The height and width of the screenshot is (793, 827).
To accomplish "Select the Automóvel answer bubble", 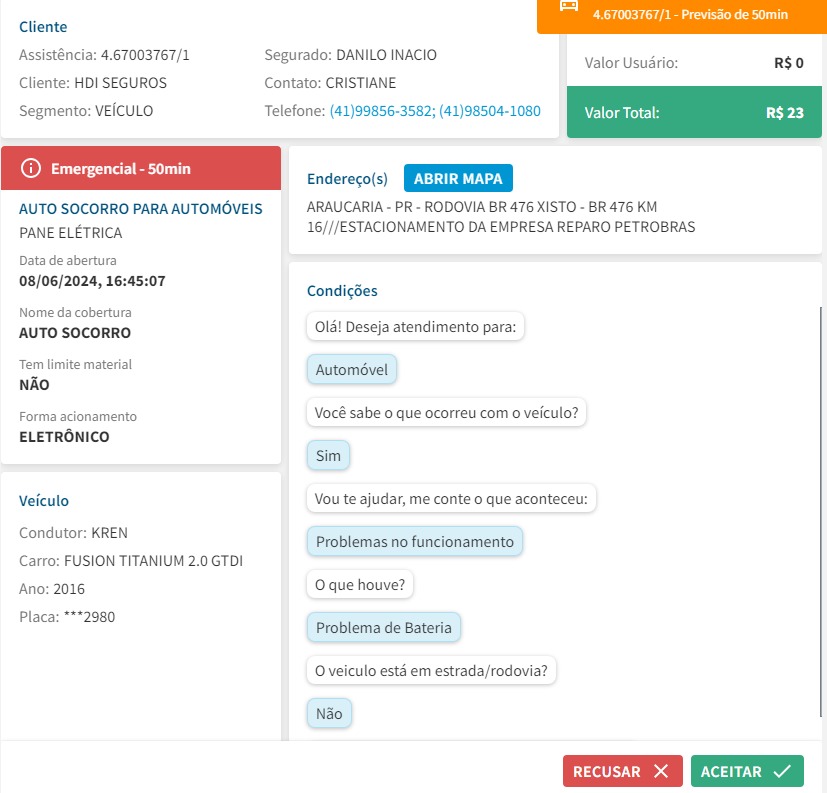I will pyautogui.click(x=352, y=370).
